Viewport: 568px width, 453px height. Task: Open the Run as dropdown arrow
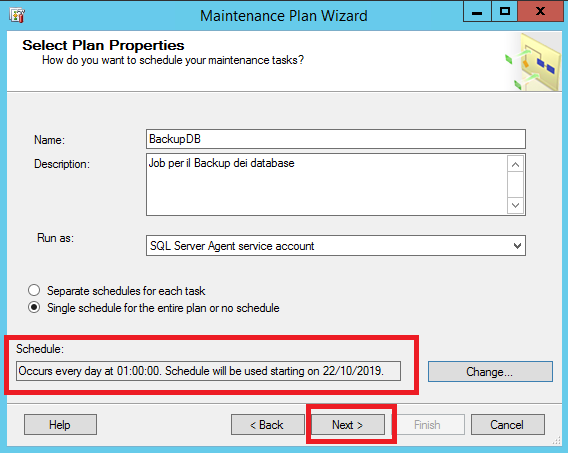pos(517,246)
